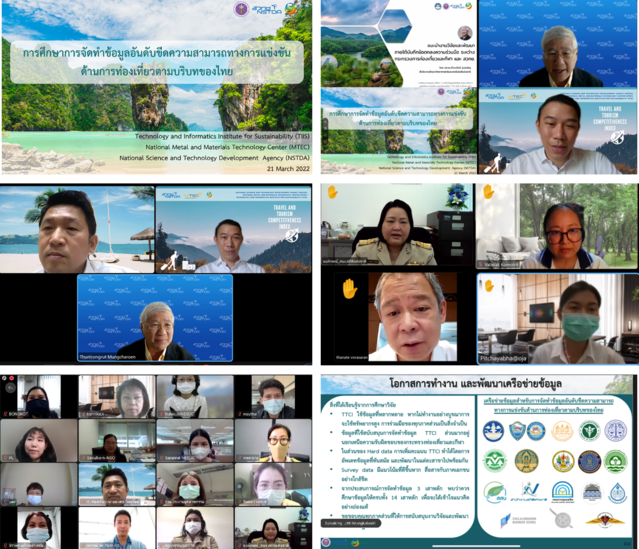Select the Pitchayabha@oja highlighted video tile
This screenshot has width=639, height=549.
(557, 319)
